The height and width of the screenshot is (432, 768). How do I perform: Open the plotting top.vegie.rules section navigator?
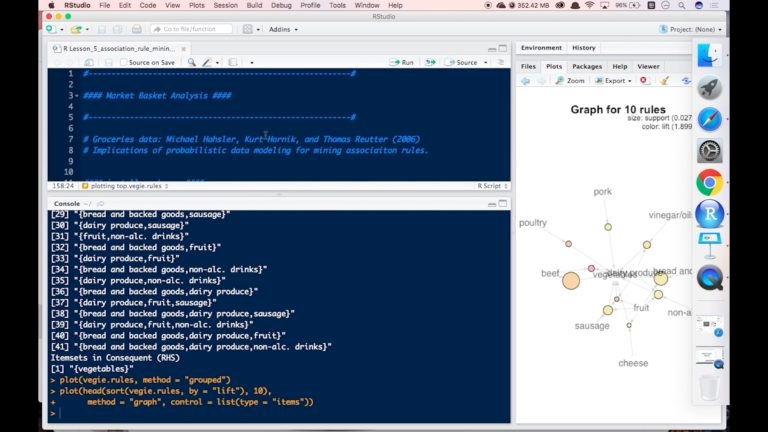coord(125,186)
